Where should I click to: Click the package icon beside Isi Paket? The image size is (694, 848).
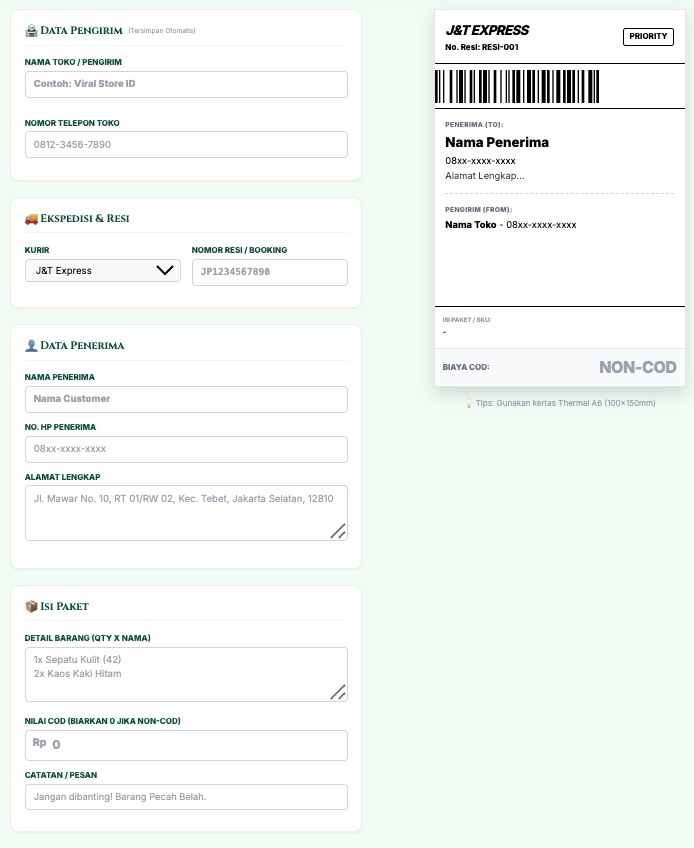click(x=31, y=606)
